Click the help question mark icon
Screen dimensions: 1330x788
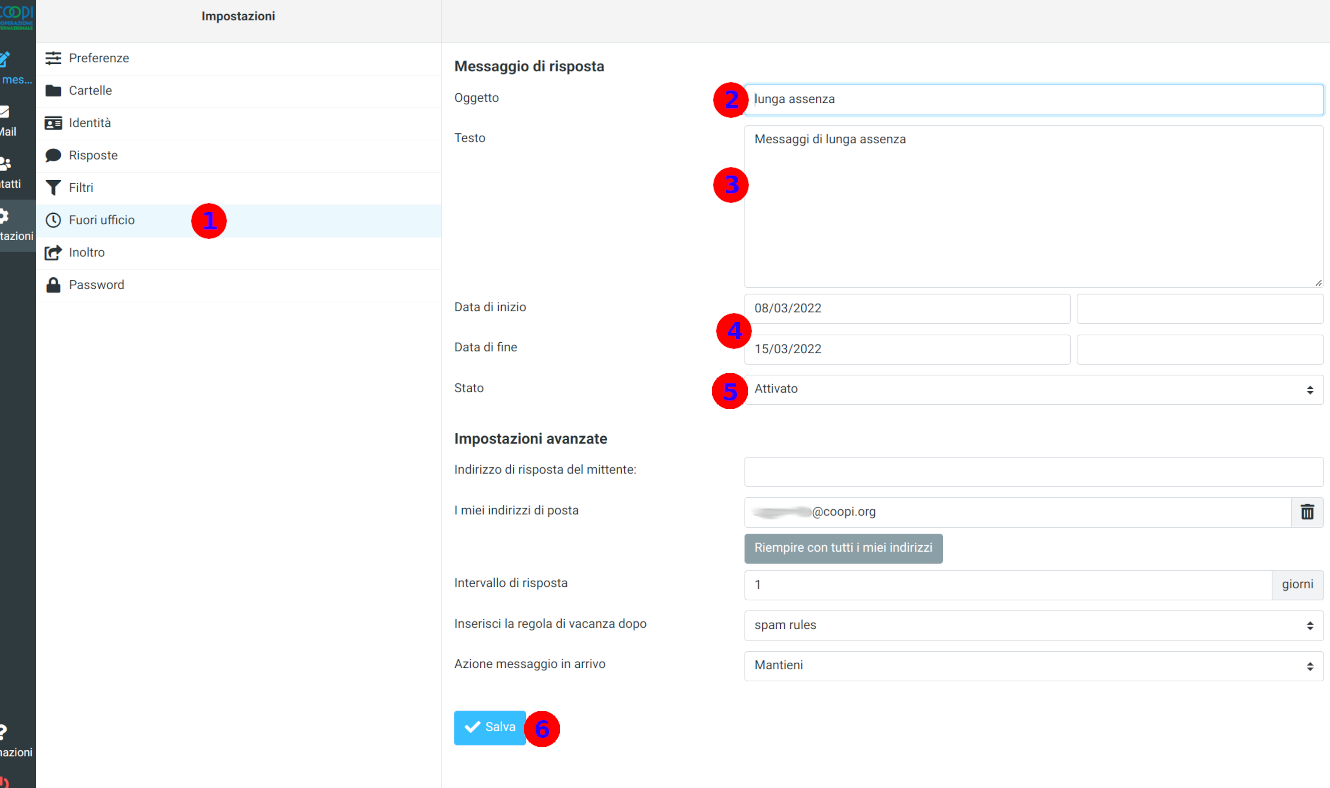pos(4,733)
